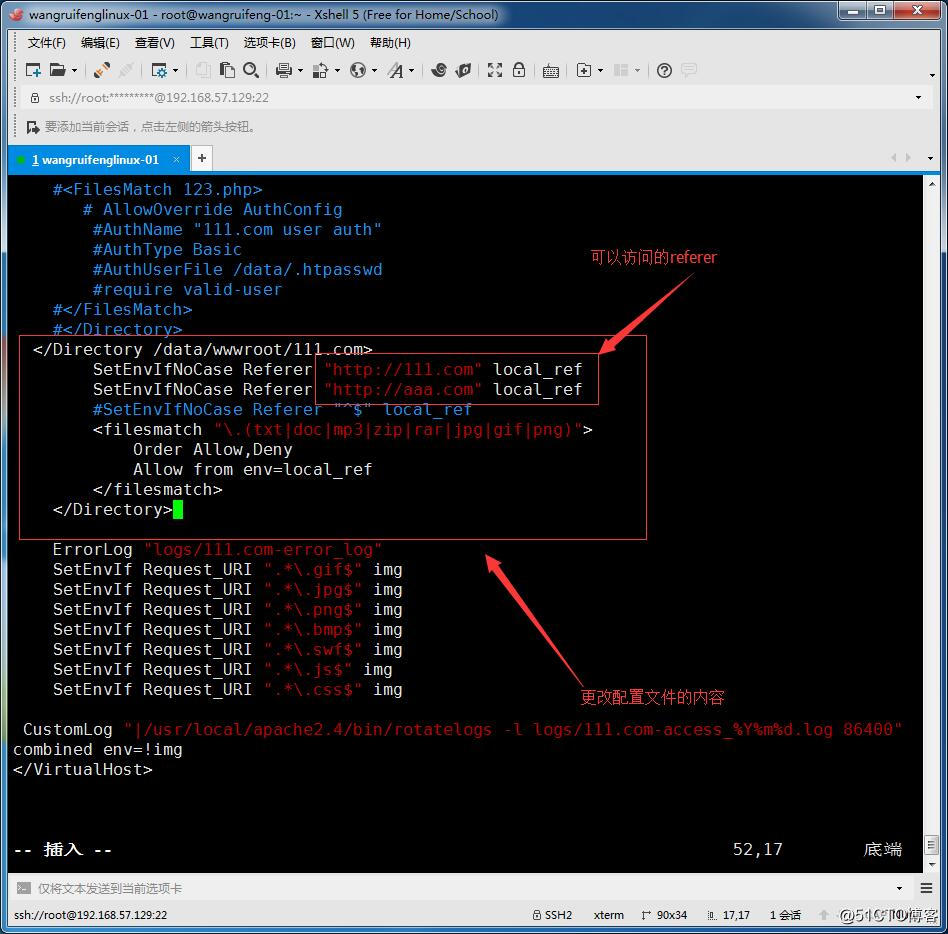Click the chat feedback bubble icon
Image resolution: width=948 pixels, height=934 pixels.
point(689,70)
